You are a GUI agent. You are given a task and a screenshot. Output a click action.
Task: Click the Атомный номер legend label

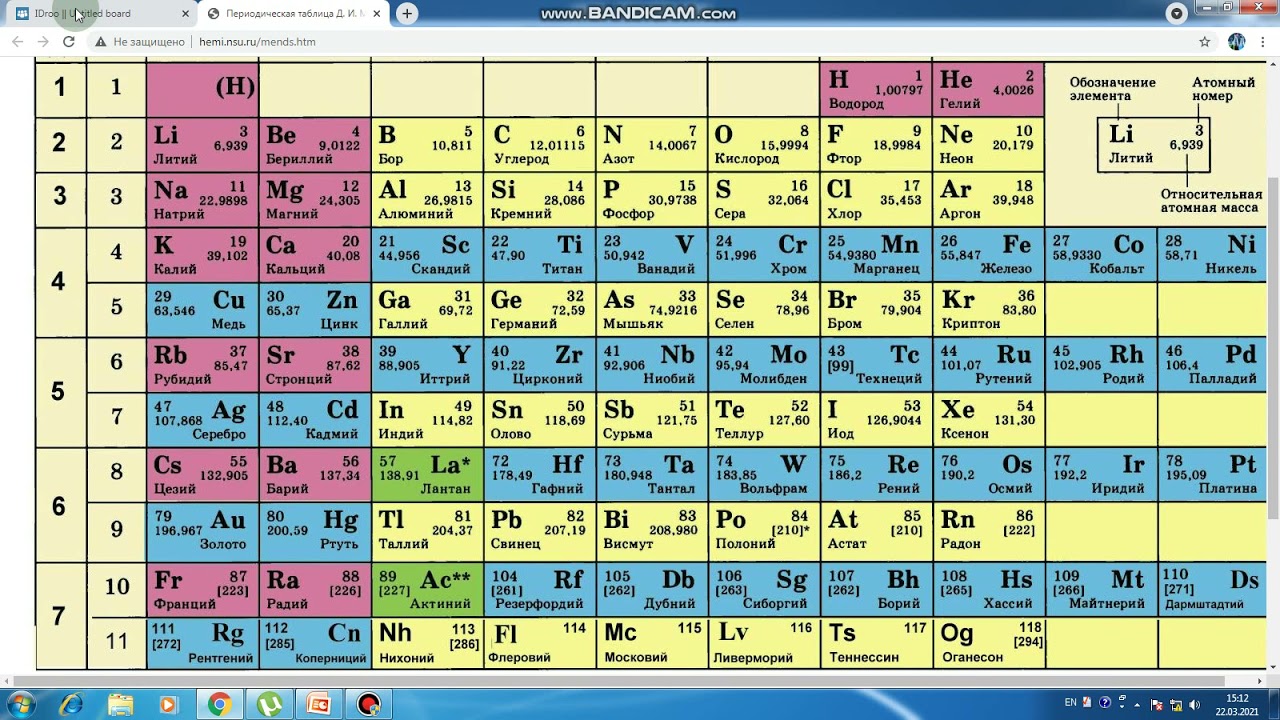point(1225,89)
